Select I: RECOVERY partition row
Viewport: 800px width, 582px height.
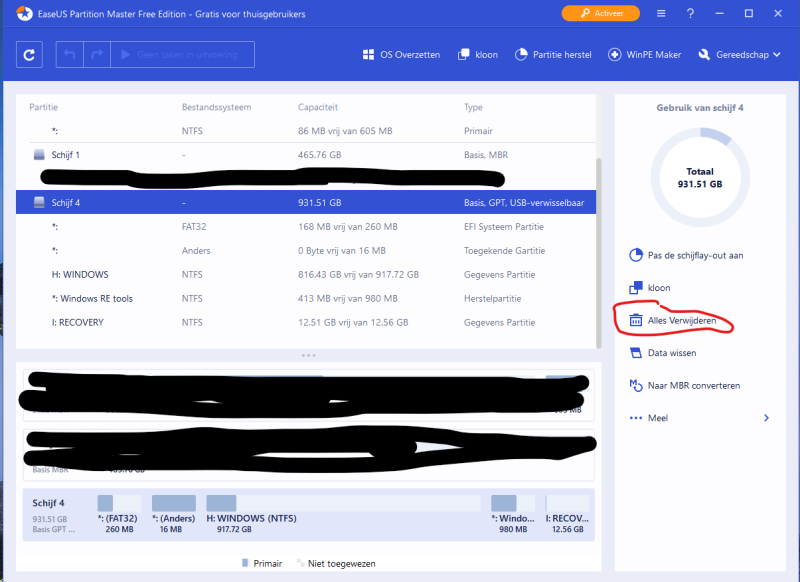click(306, 322)
